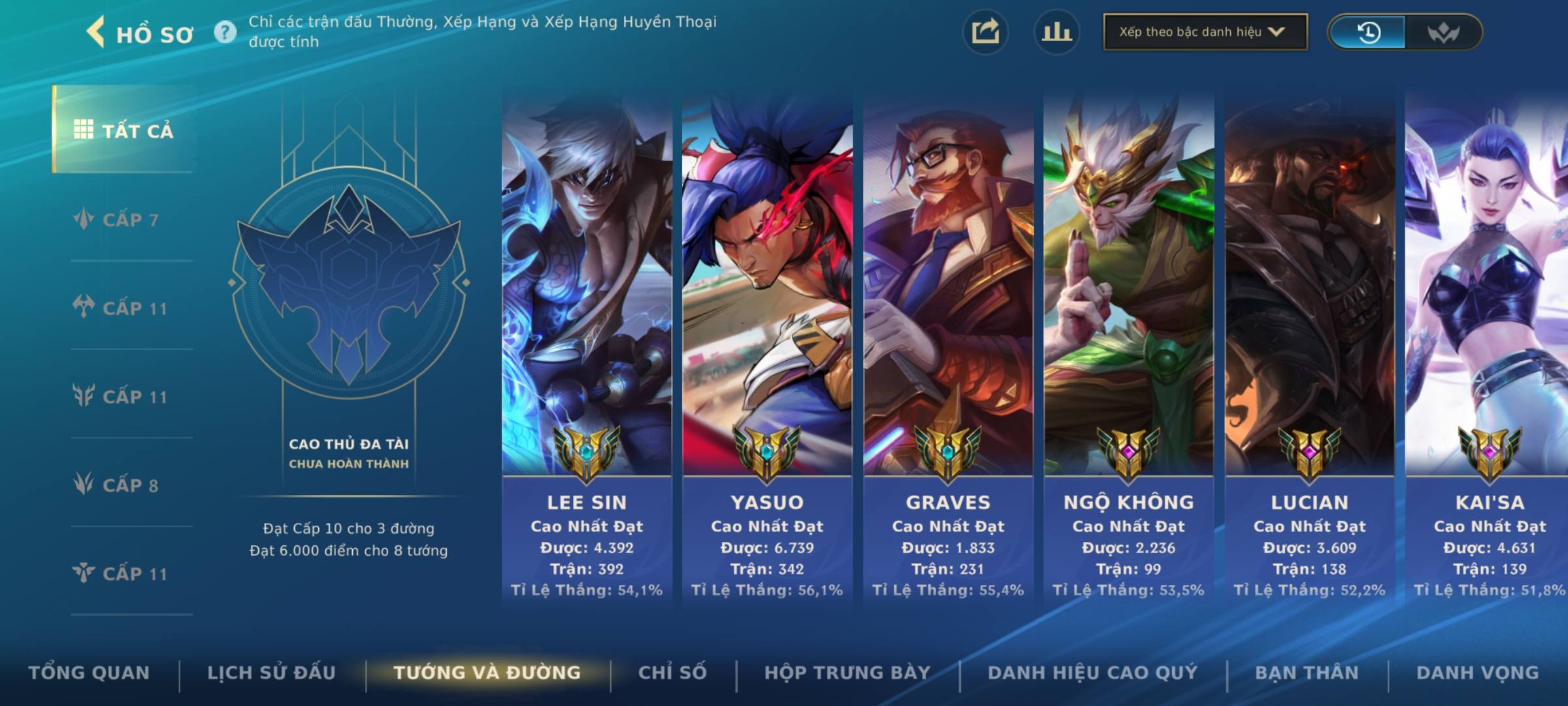Open the question mark help icon
Screen dimensions: 1568x706
tap(225, 32)
